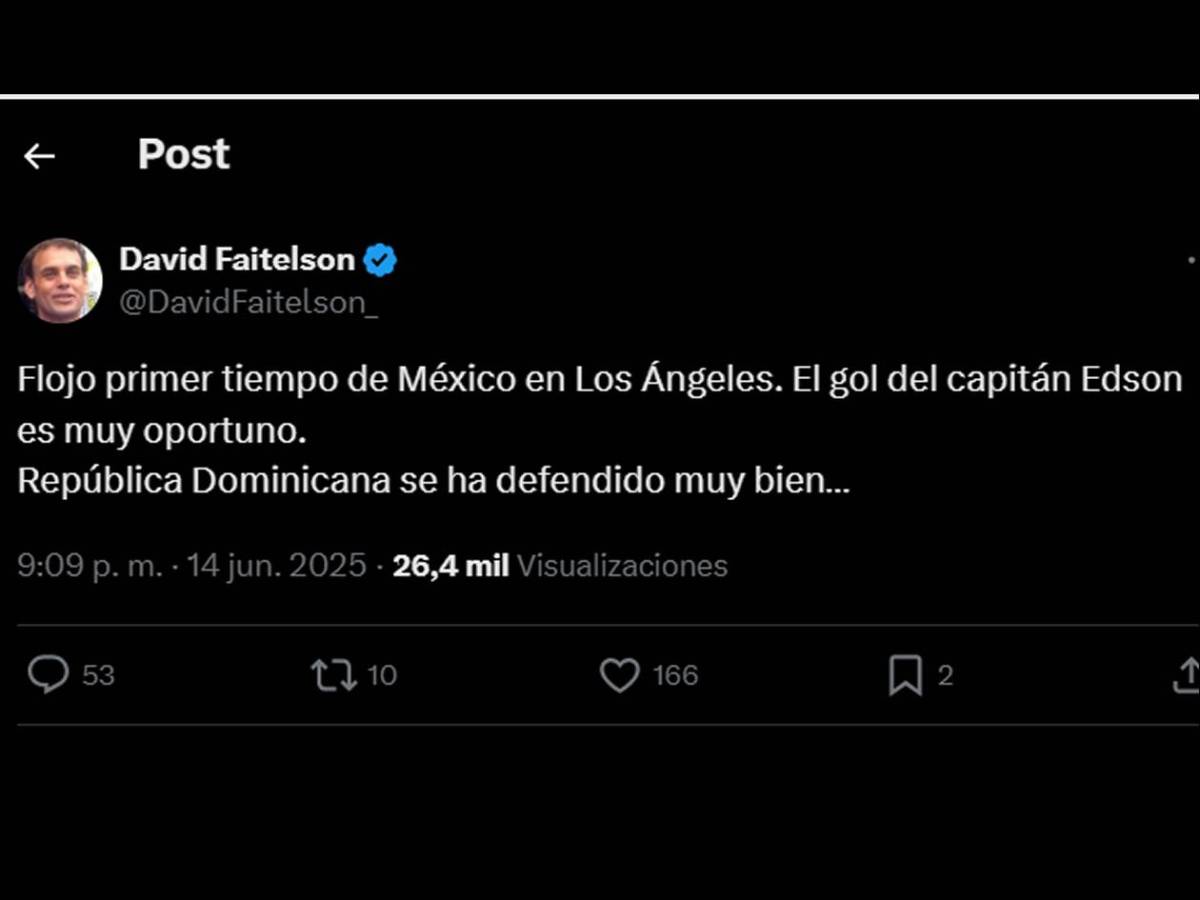Viewport: 1200px width, 900px height.
Task: Click the 14 jun. 2025 timestamp link
Action: pos(280,564)
